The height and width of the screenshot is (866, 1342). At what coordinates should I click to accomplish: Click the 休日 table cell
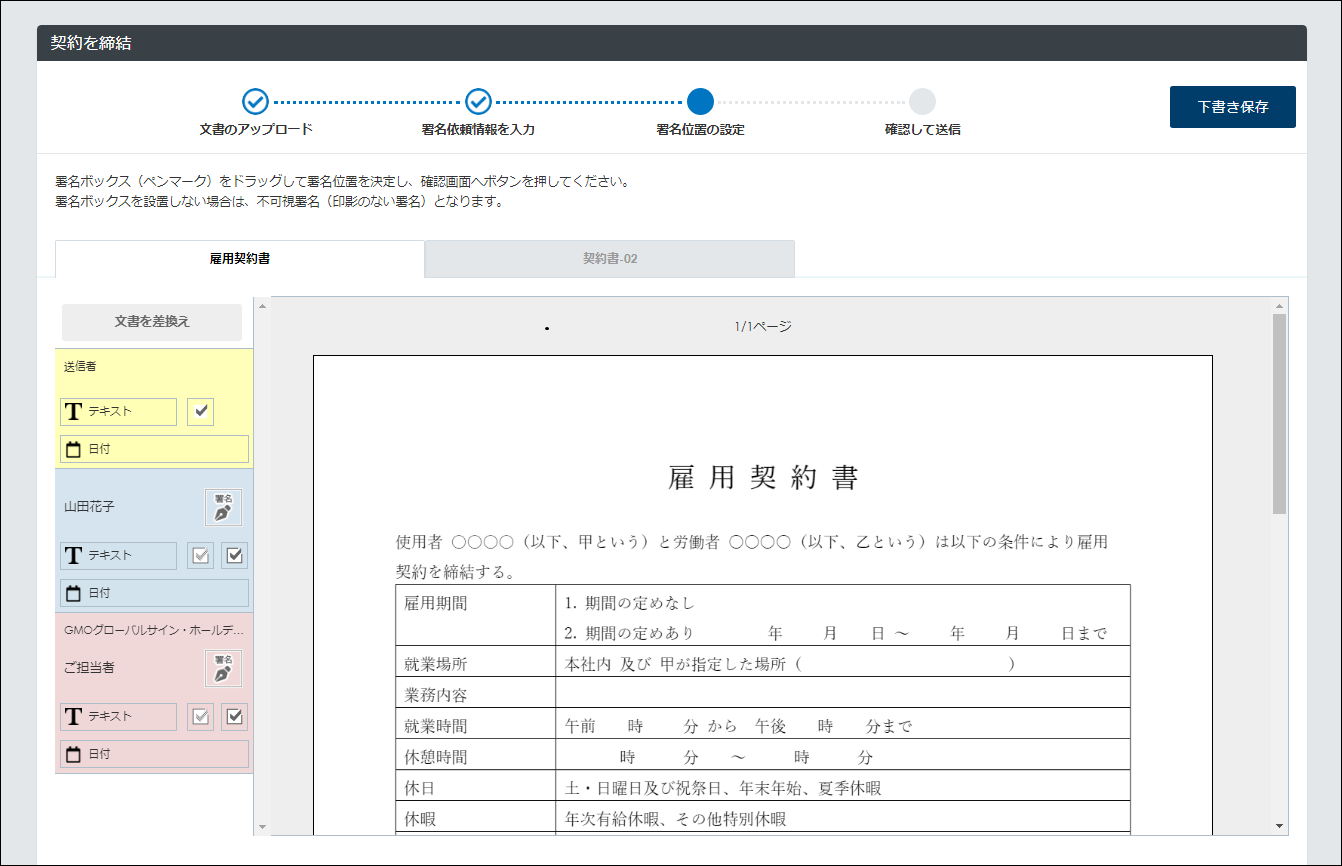click(x=476, y=786)
